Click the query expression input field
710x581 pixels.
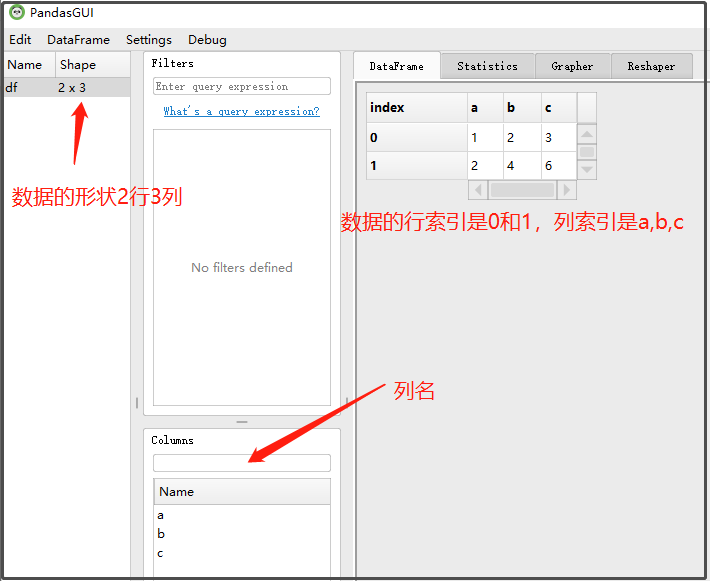pyautogui.click(x=242, y=86)
